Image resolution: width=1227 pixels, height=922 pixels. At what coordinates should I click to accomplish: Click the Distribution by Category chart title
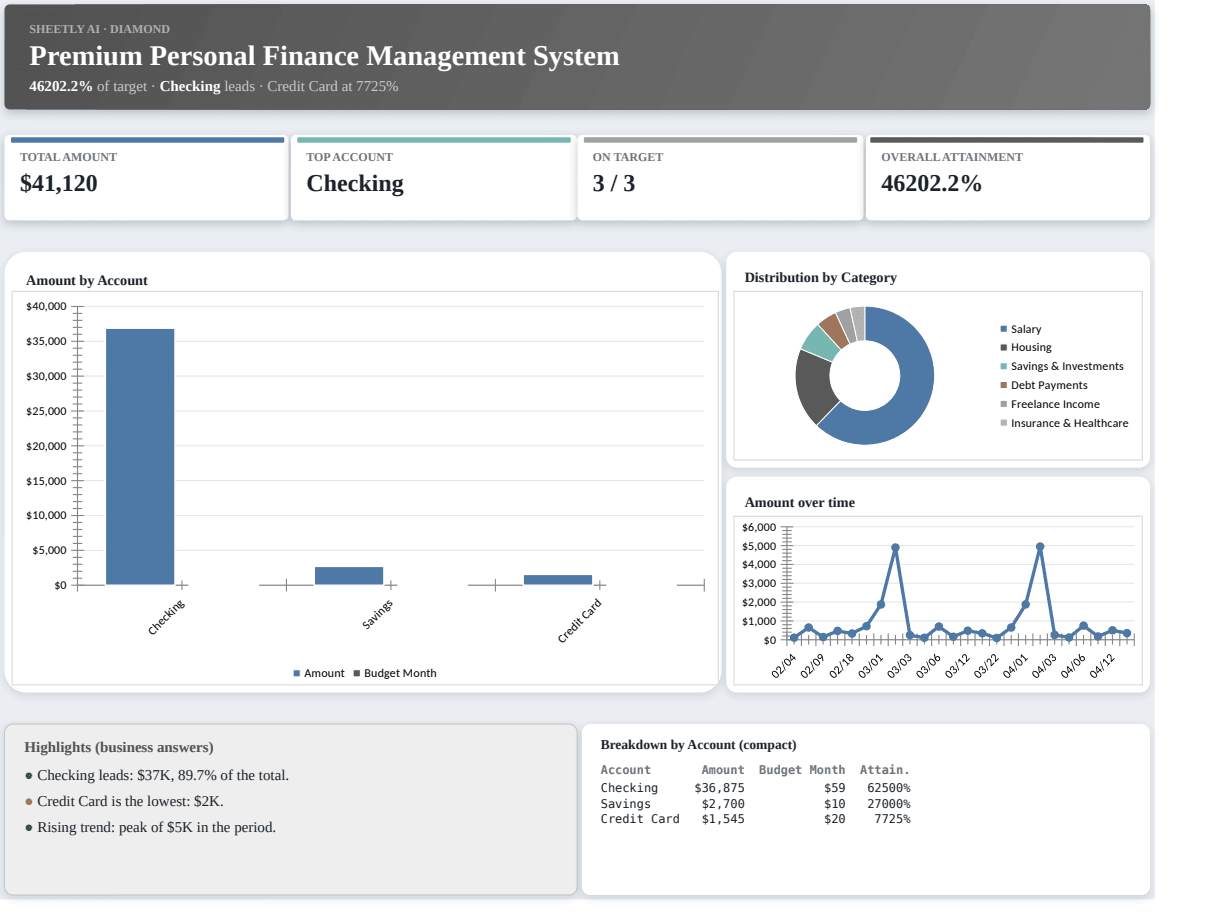[x=821, y=278]
